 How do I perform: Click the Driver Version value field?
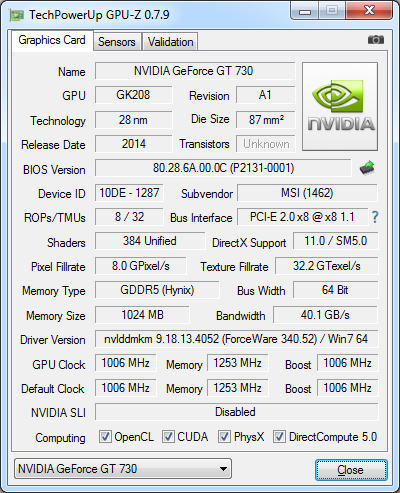click(x=237, y=339)
